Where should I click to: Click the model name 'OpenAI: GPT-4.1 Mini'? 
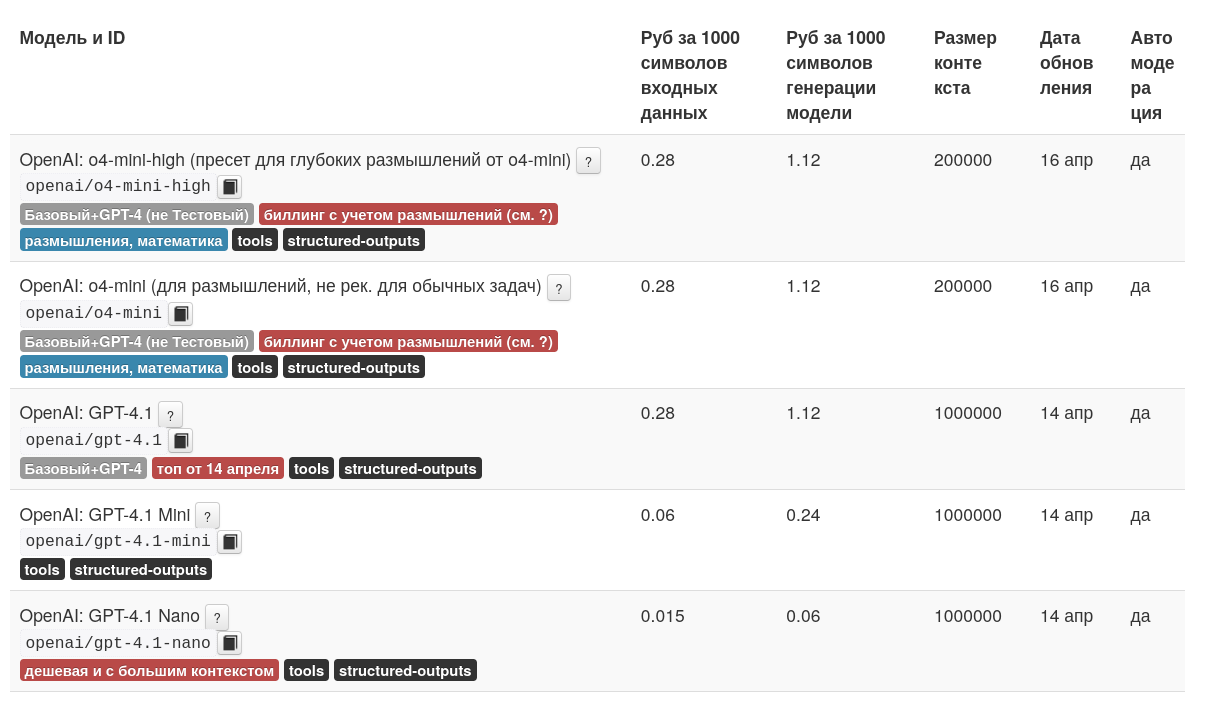105,515
